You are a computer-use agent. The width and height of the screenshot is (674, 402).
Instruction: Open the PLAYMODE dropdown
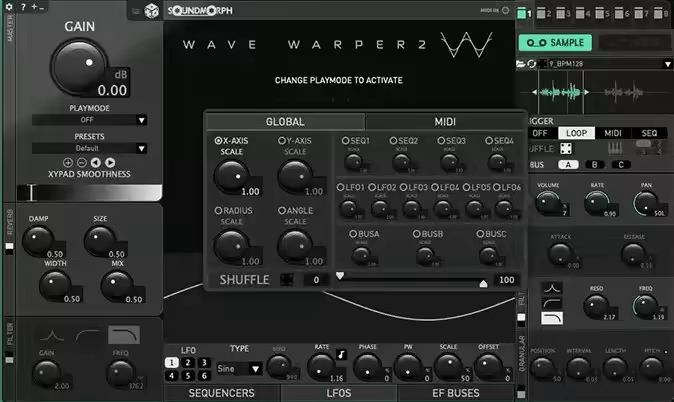89,120
